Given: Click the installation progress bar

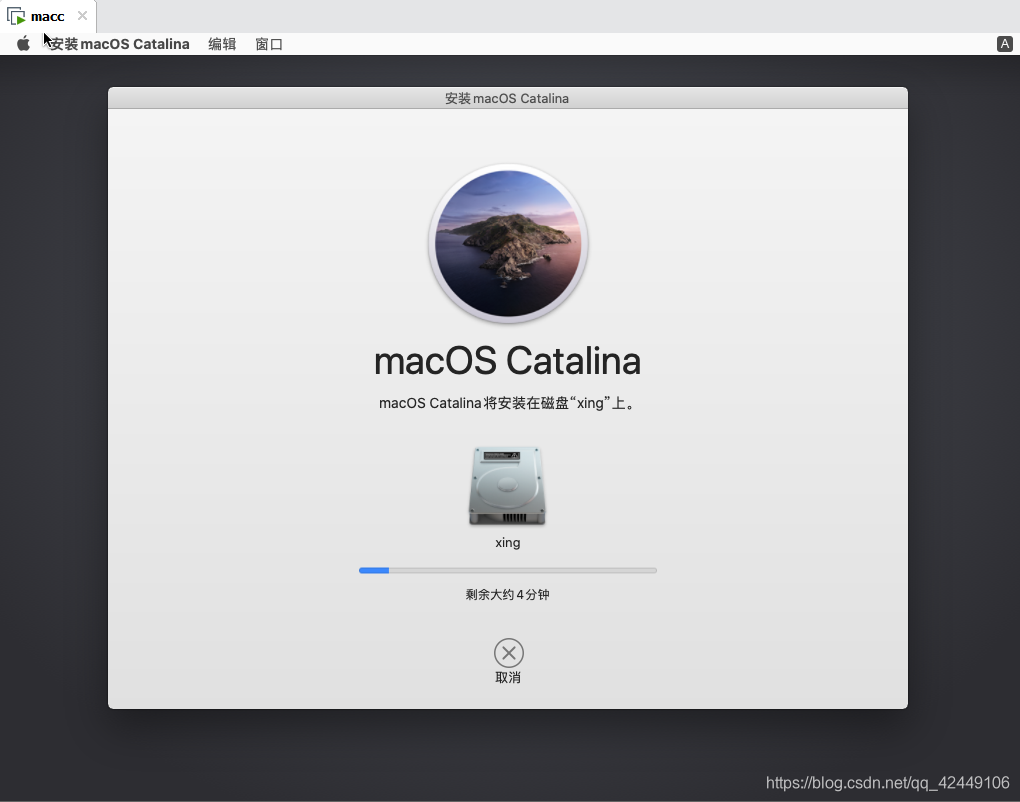Looking at the screenshot, I should click(x=507, y=570).
